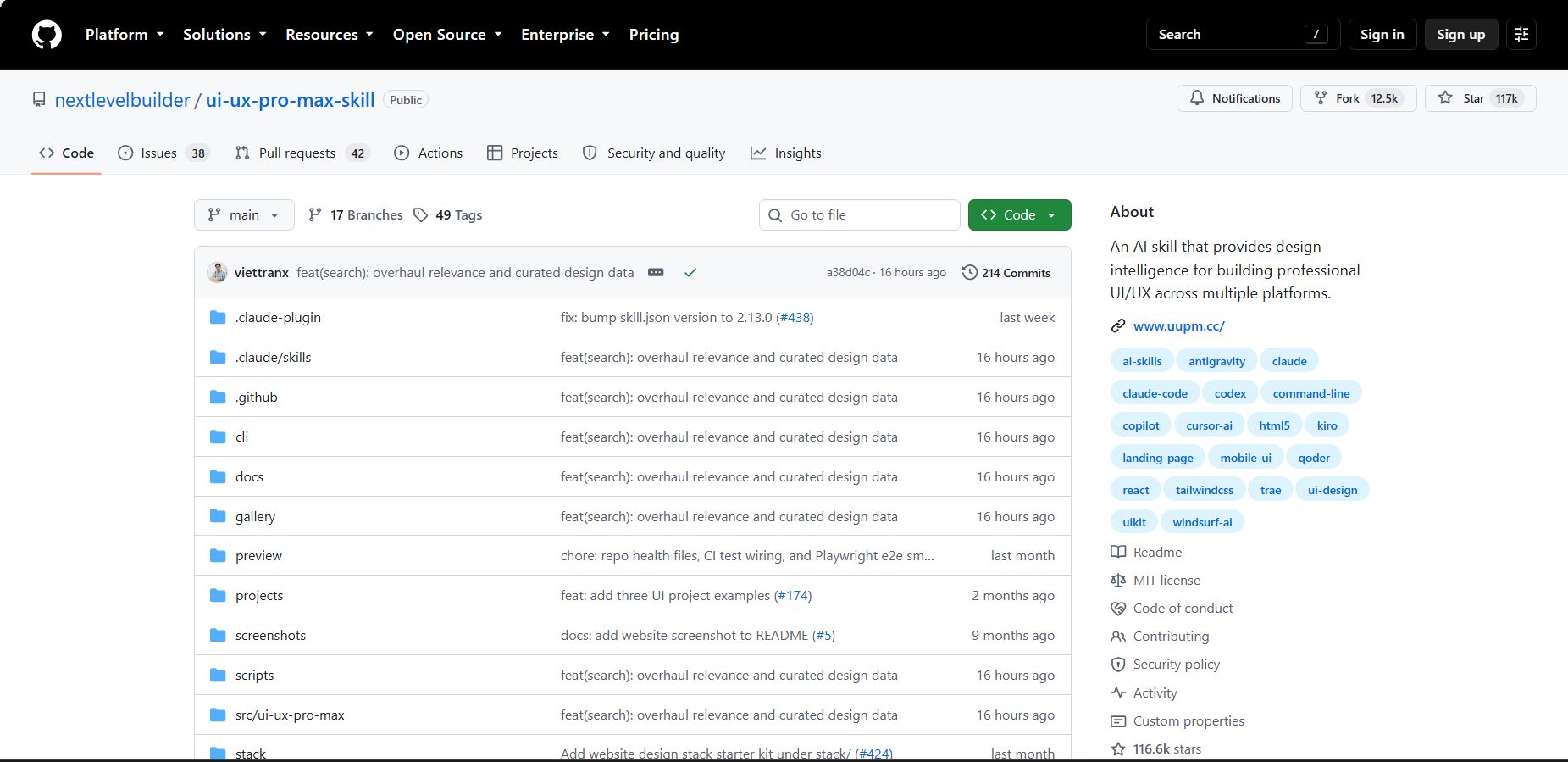Image resolution: width=1568 pixels, height=762 pixels.
Task: Focus the Go to file input
Action: tap(859, 215)
